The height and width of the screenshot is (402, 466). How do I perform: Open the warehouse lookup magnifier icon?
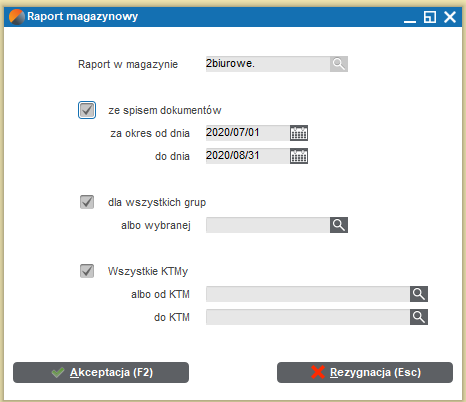point(339,64)
